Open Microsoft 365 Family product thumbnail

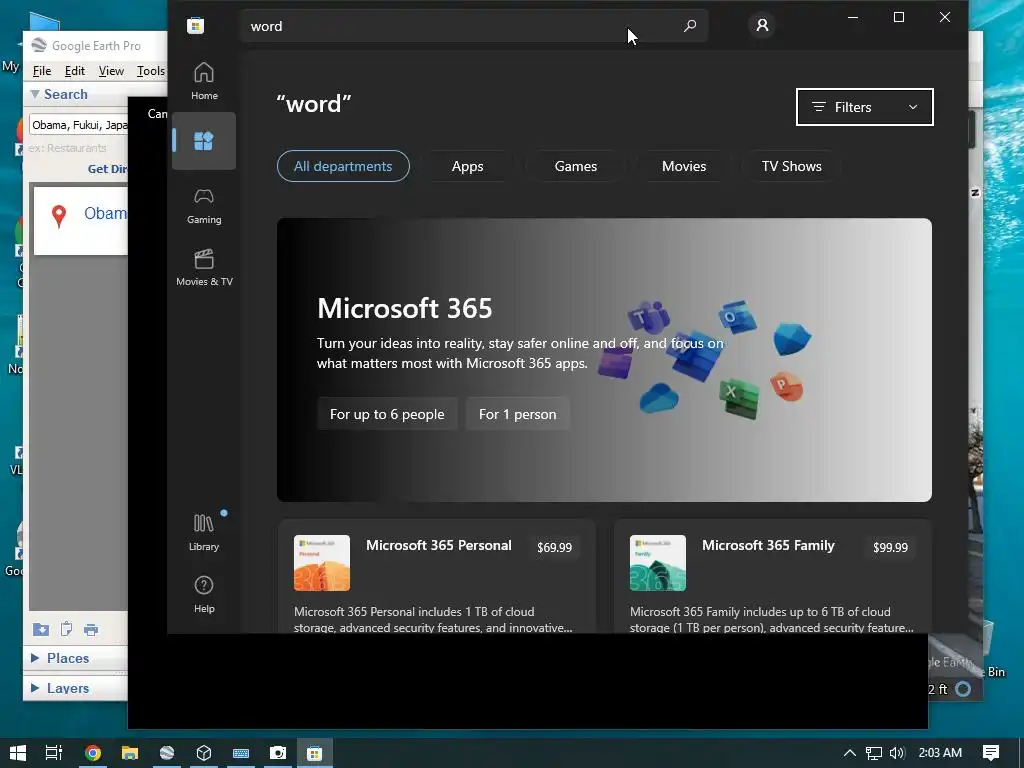658,563
